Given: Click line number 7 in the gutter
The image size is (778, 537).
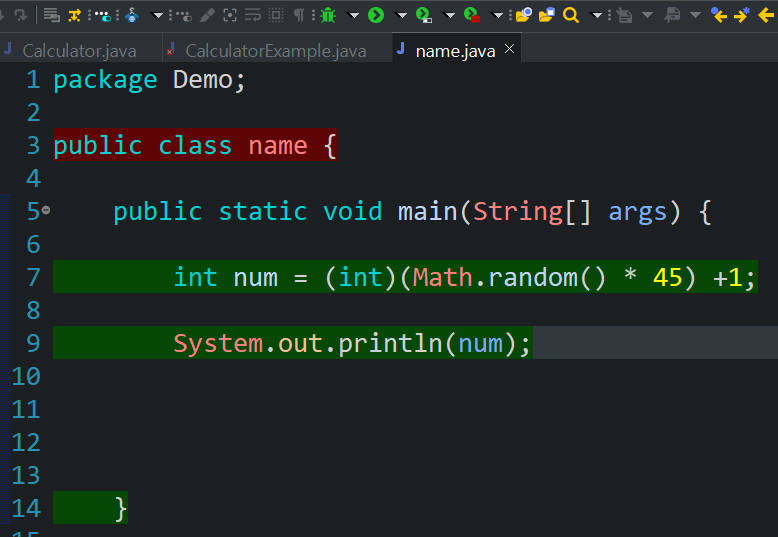Looking at the screenshot, I should (x=34, y=277).
